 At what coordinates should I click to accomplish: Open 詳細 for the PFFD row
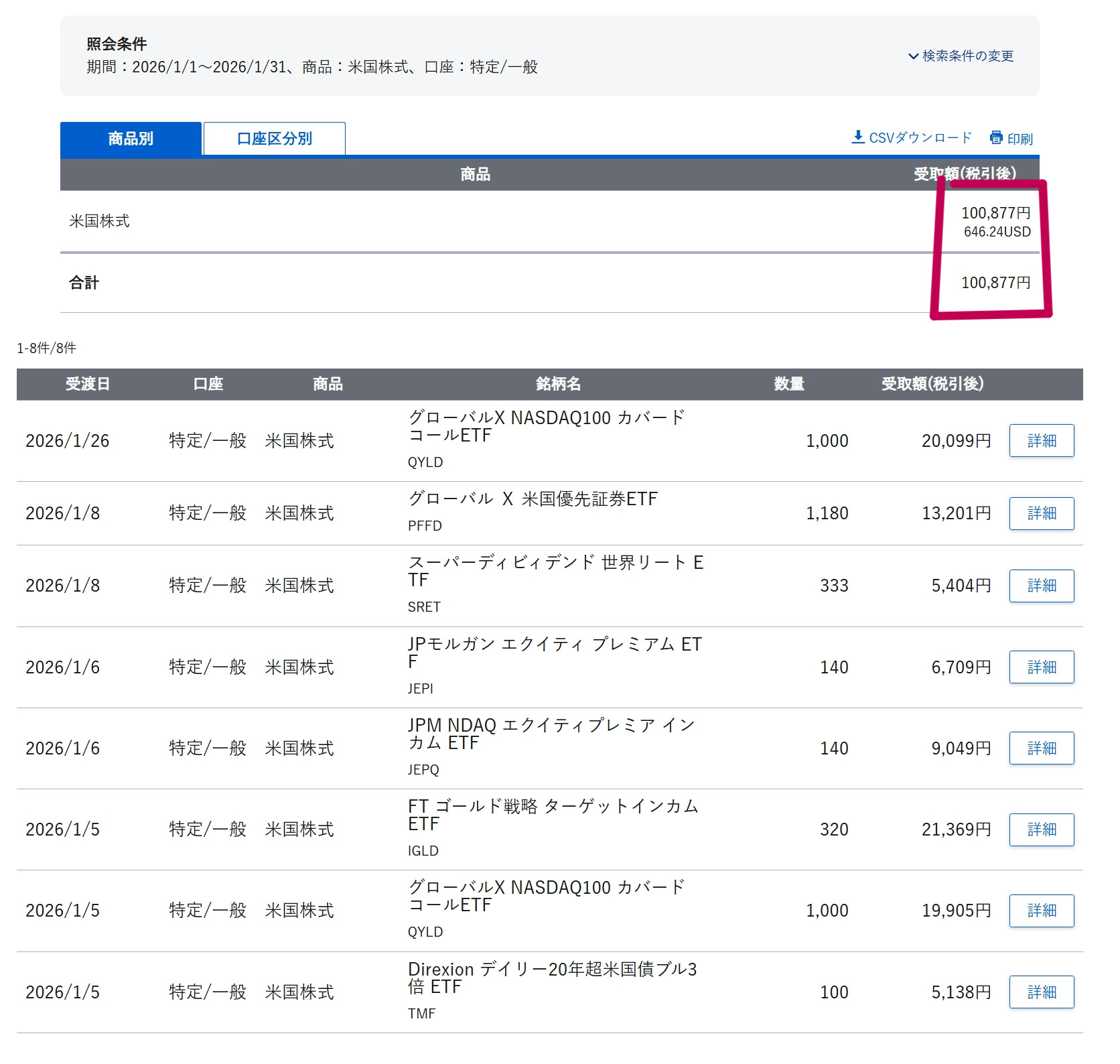(1041, 513)
